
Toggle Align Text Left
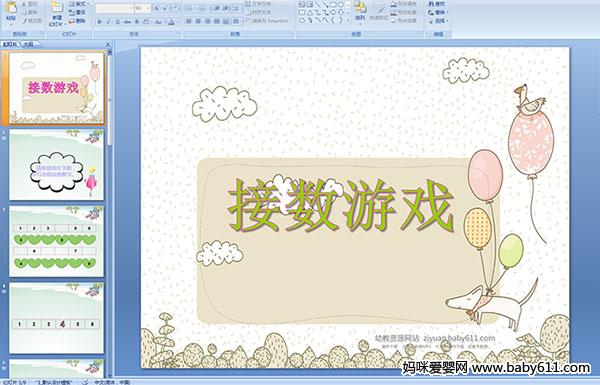(189, 21)
